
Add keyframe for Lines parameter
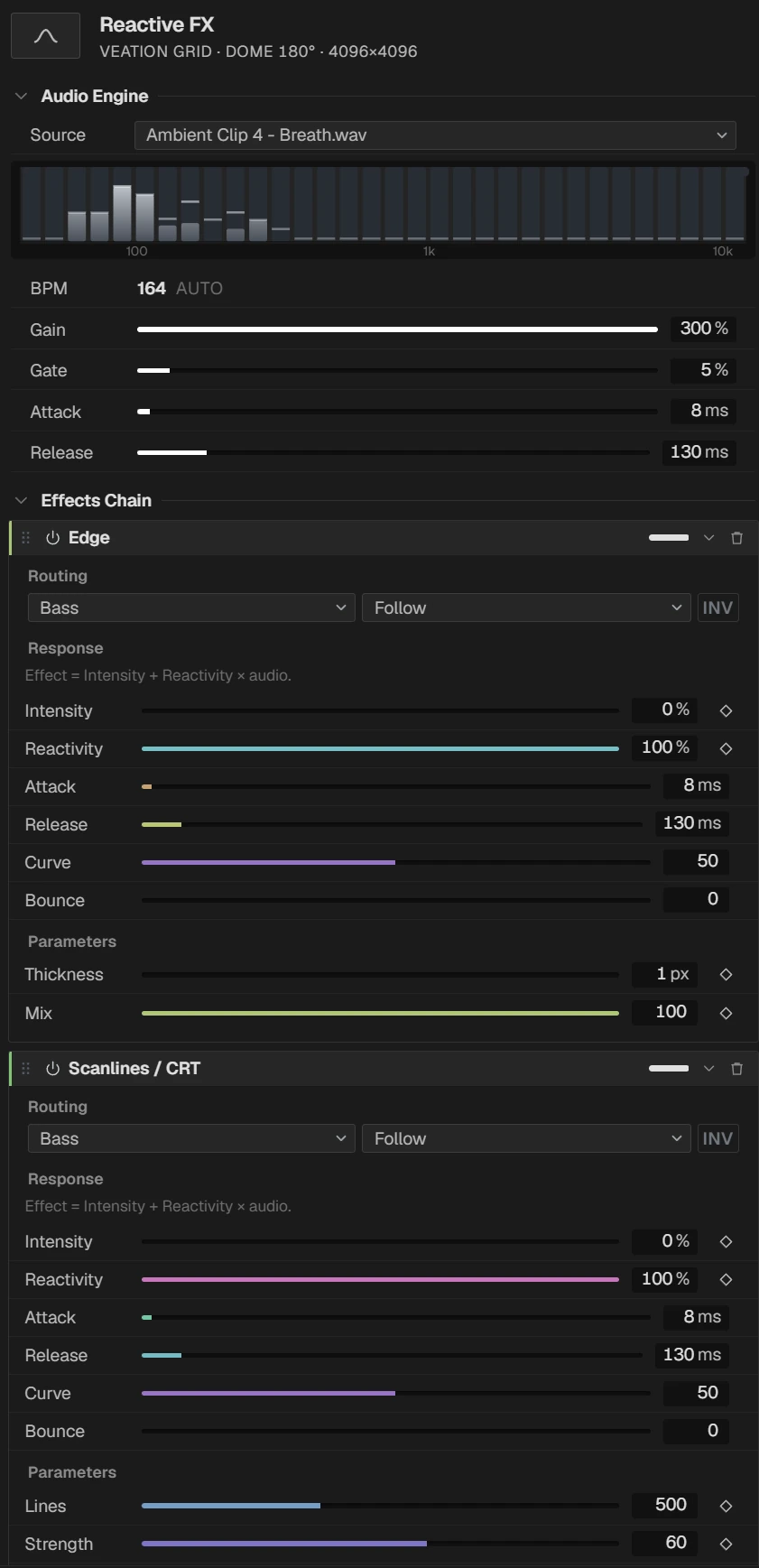pos(726,1506)
